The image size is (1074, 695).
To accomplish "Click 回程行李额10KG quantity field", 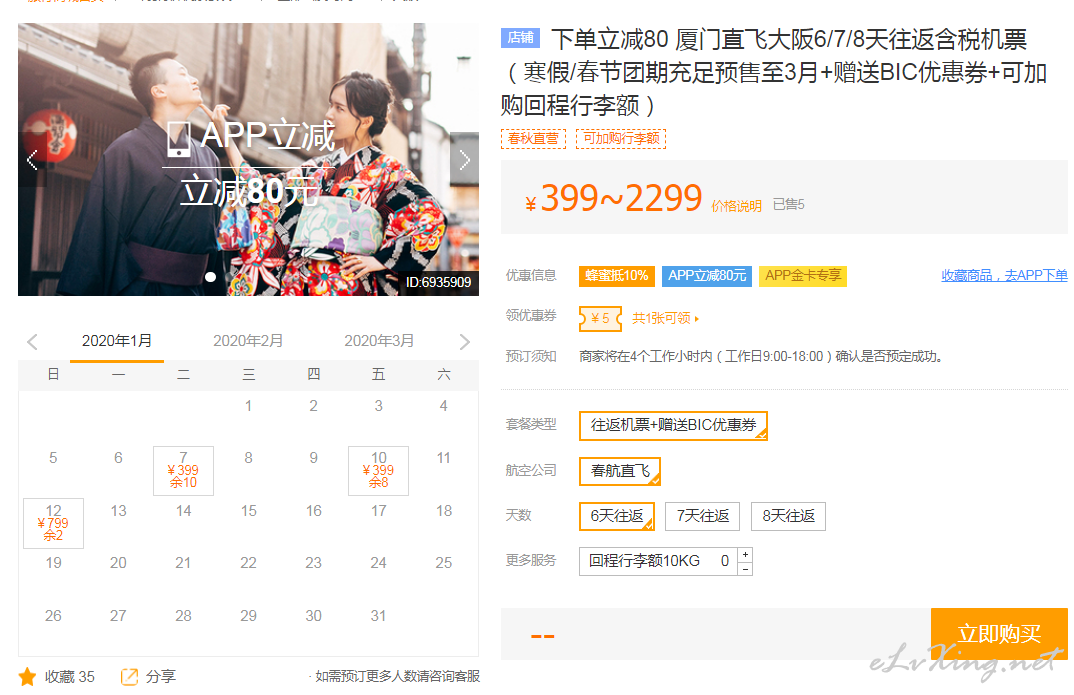I will (x=658, y=561).
